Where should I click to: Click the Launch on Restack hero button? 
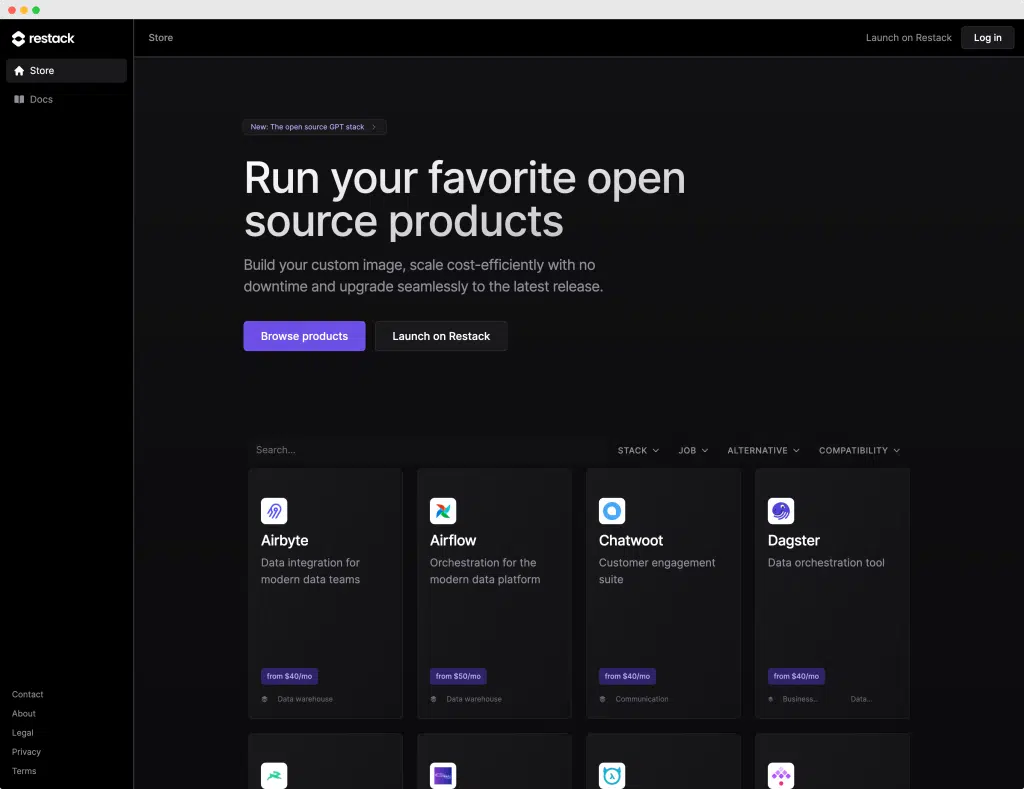tap(441, 336)
